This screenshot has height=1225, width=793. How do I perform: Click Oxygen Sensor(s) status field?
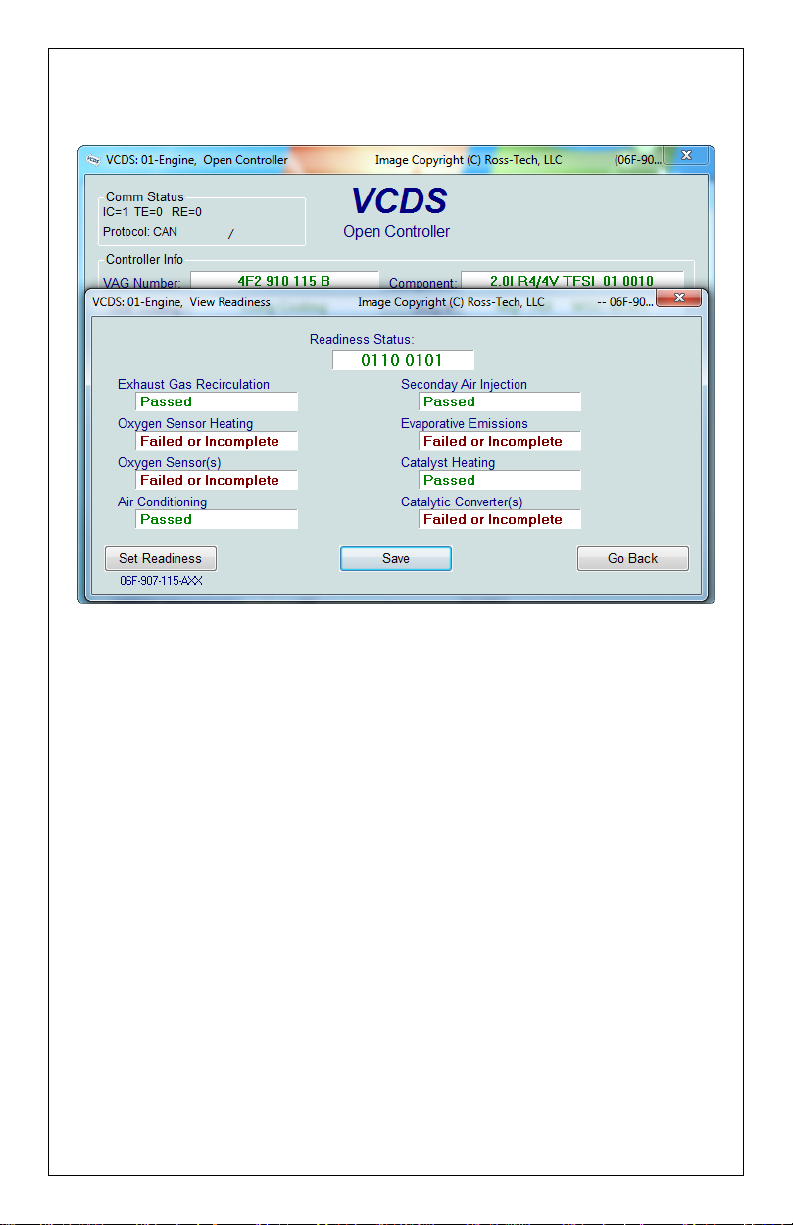[217, 480]
